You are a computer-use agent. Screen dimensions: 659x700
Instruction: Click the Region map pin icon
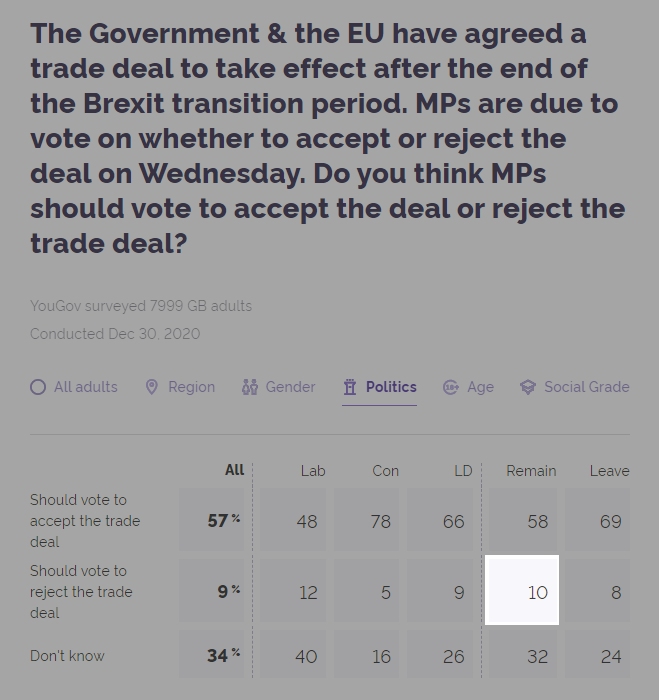point(152,387)
